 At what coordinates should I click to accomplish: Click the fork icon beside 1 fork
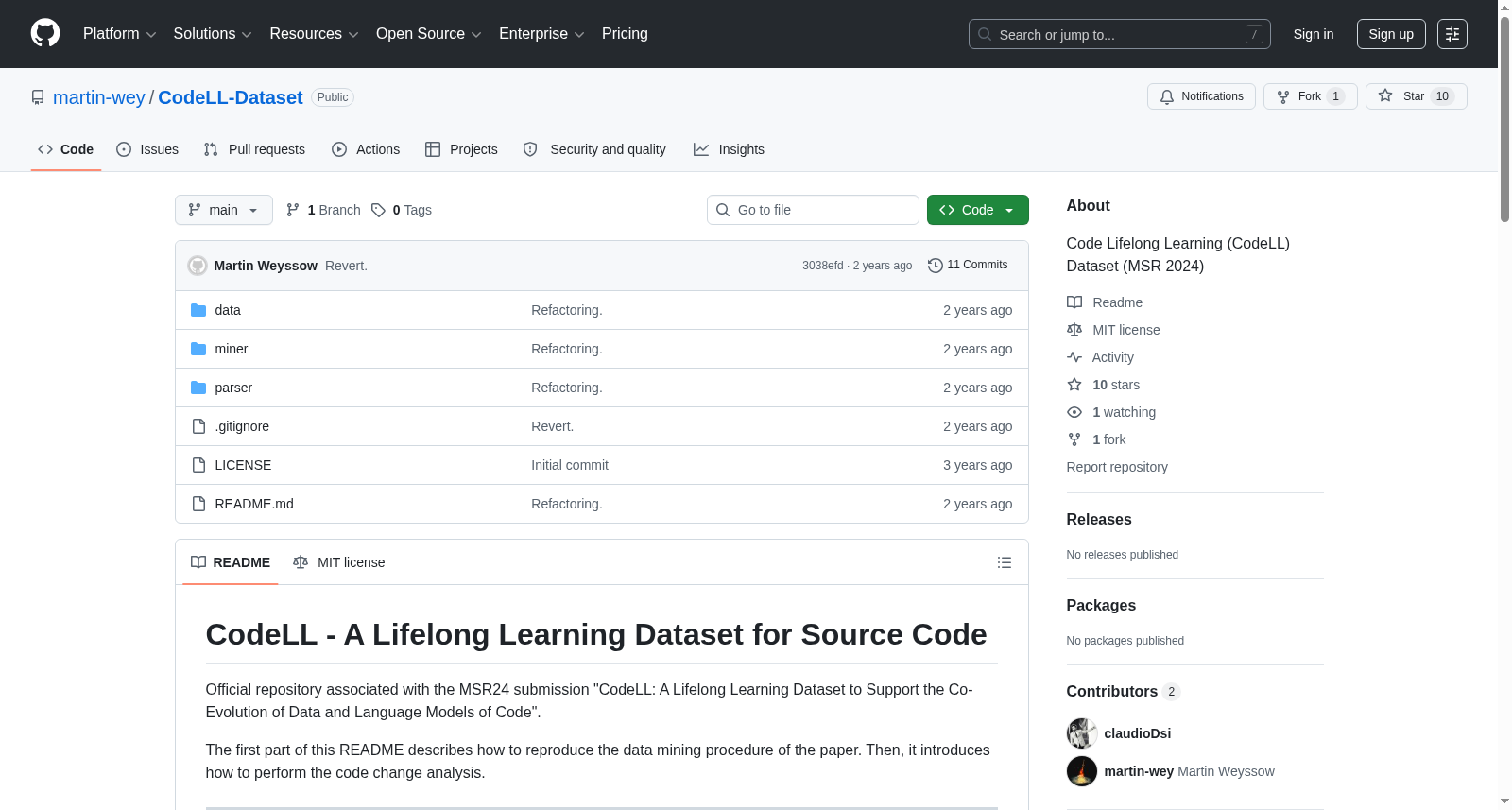tap(1074, 439)
